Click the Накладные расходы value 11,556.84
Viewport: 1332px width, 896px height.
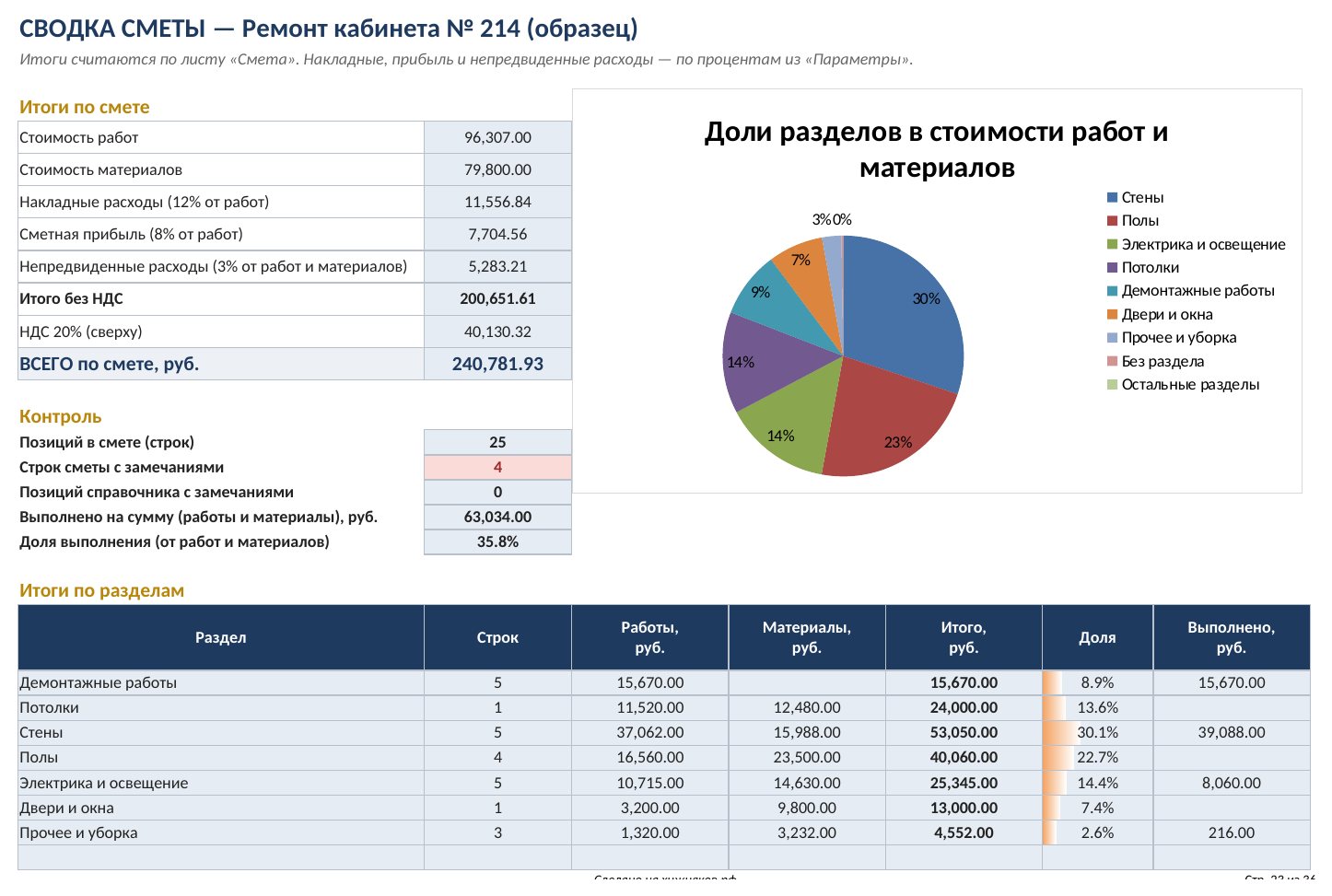click(x=497, y=202)
